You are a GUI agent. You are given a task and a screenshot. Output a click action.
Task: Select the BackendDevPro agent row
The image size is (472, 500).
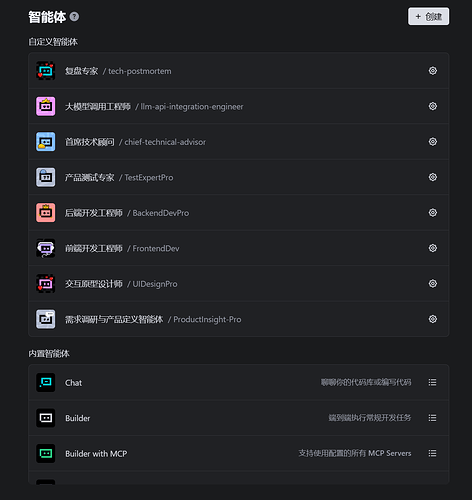point(239,213)
